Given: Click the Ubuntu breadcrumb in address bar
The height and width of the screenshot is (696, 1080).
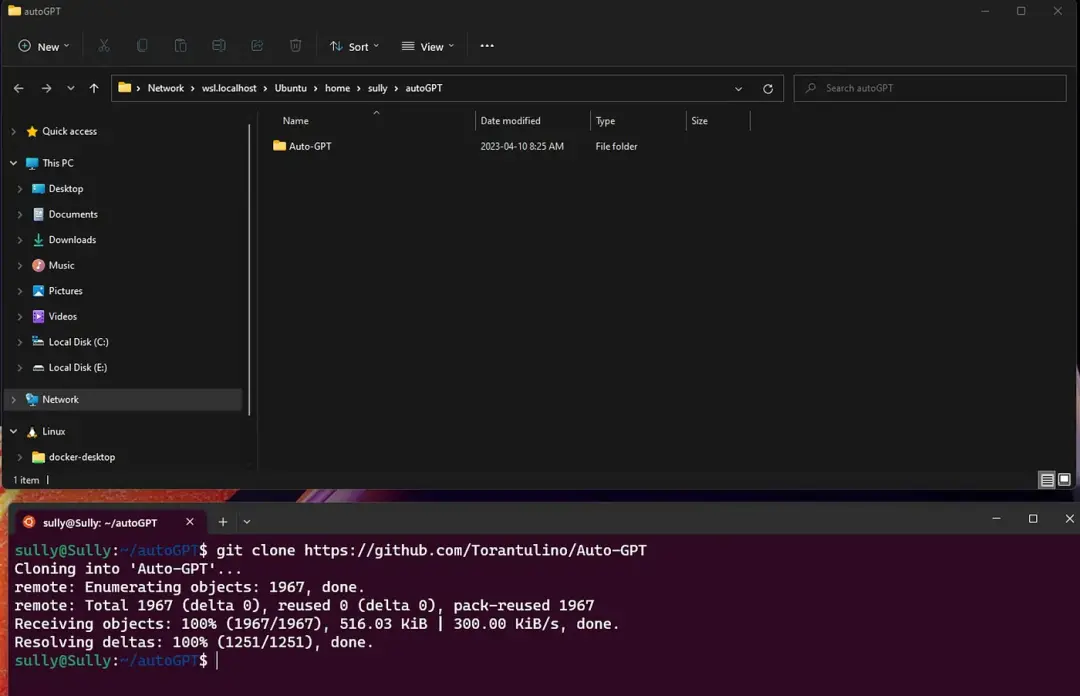Looking at the screenshot, I should (290, 88).
